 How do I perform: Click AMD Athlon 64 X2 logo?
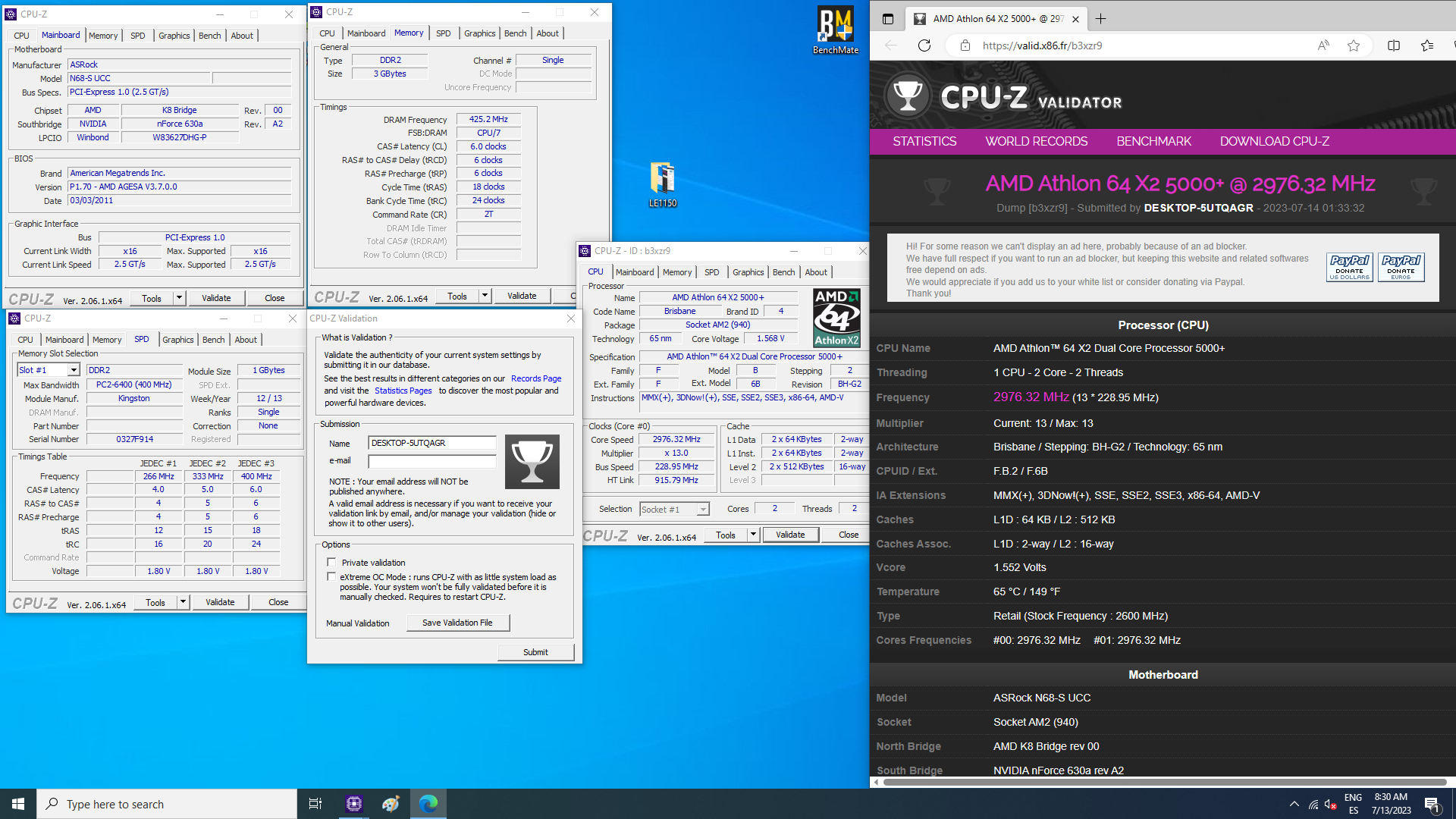coord(836,318)
